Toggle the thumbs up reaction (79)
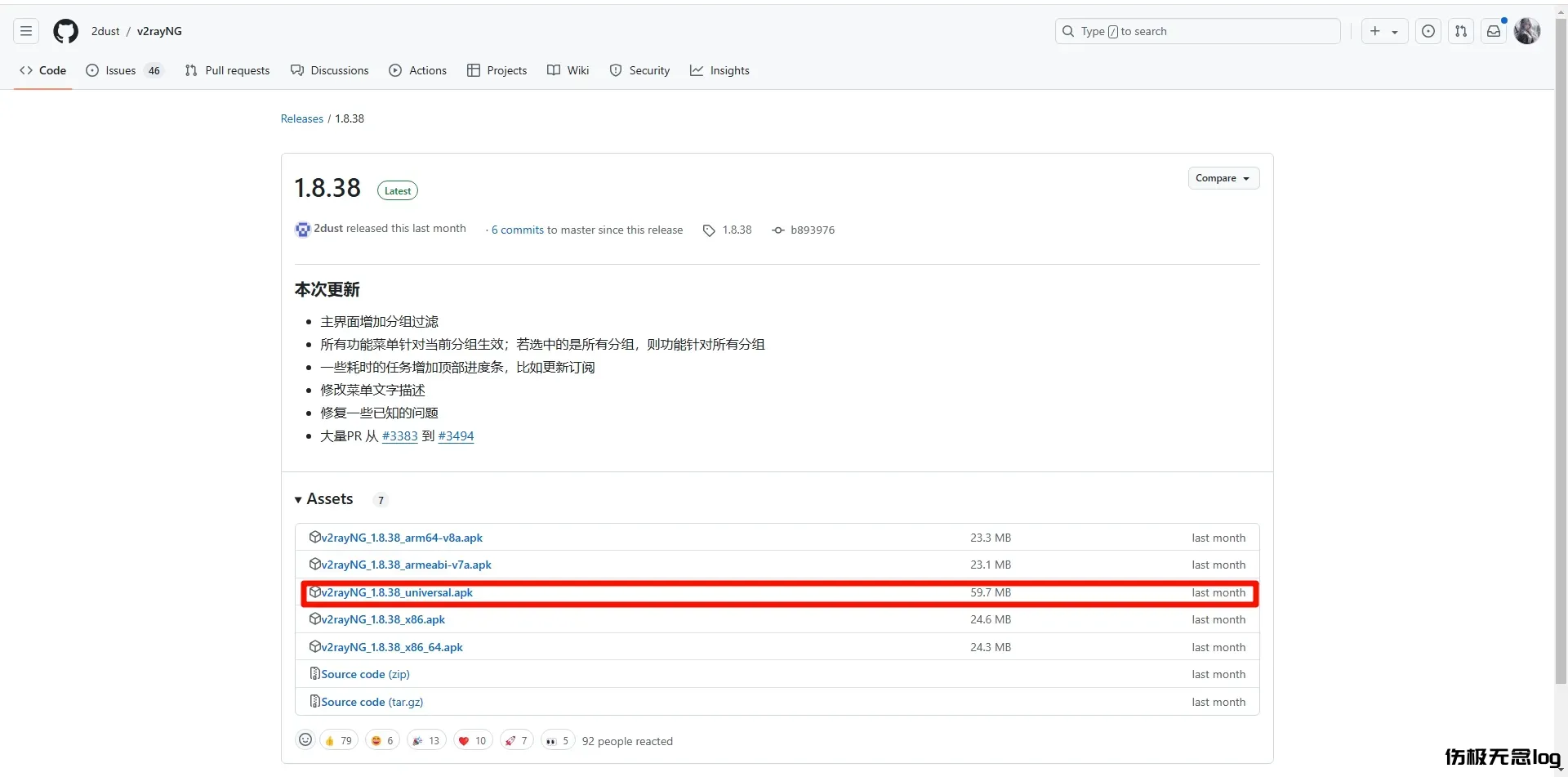Screen dimensions: 1568x777 [x=338, y=741]
